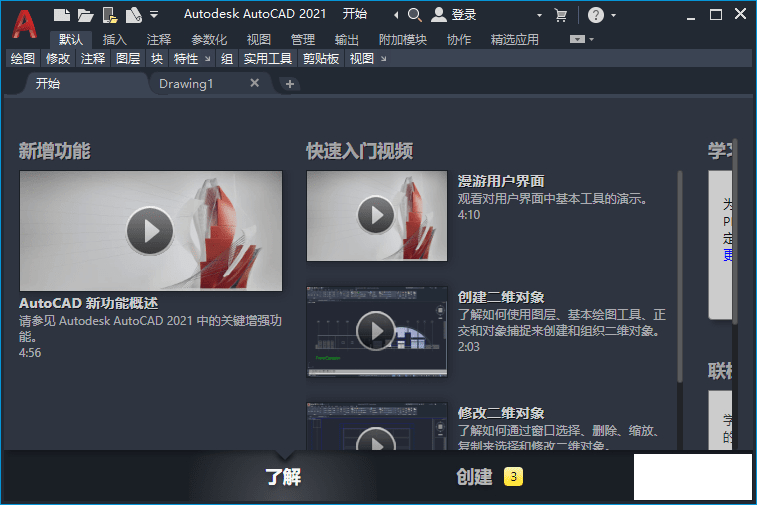Open the 附加模块 ribbon tab
This screenshot has height=505, width=757.
coord(403,40)
